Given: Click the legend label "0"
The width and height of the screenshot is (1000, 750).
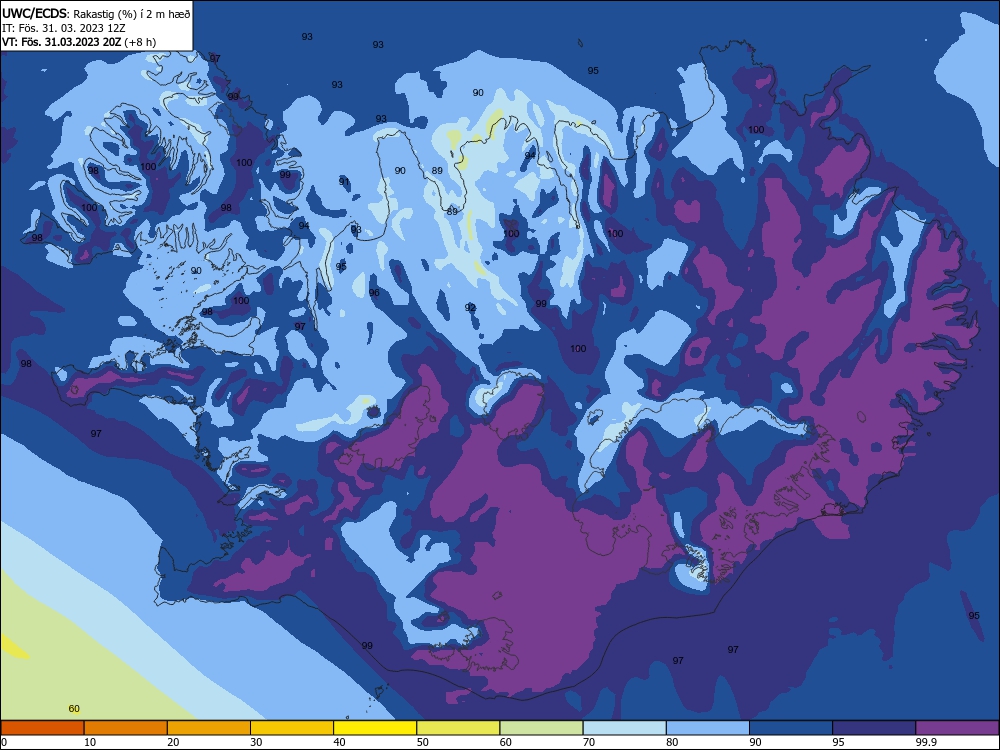Looking at the screenshot, I should 4,742.
